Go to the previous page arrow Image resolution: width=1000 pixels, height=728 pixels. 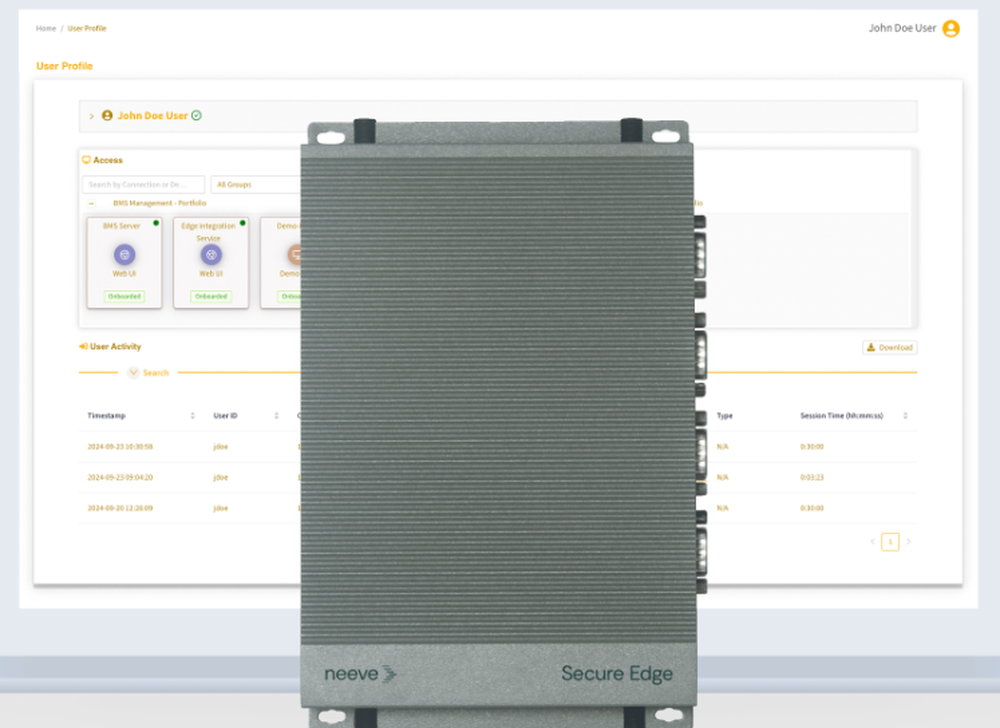tap(872, 542)
